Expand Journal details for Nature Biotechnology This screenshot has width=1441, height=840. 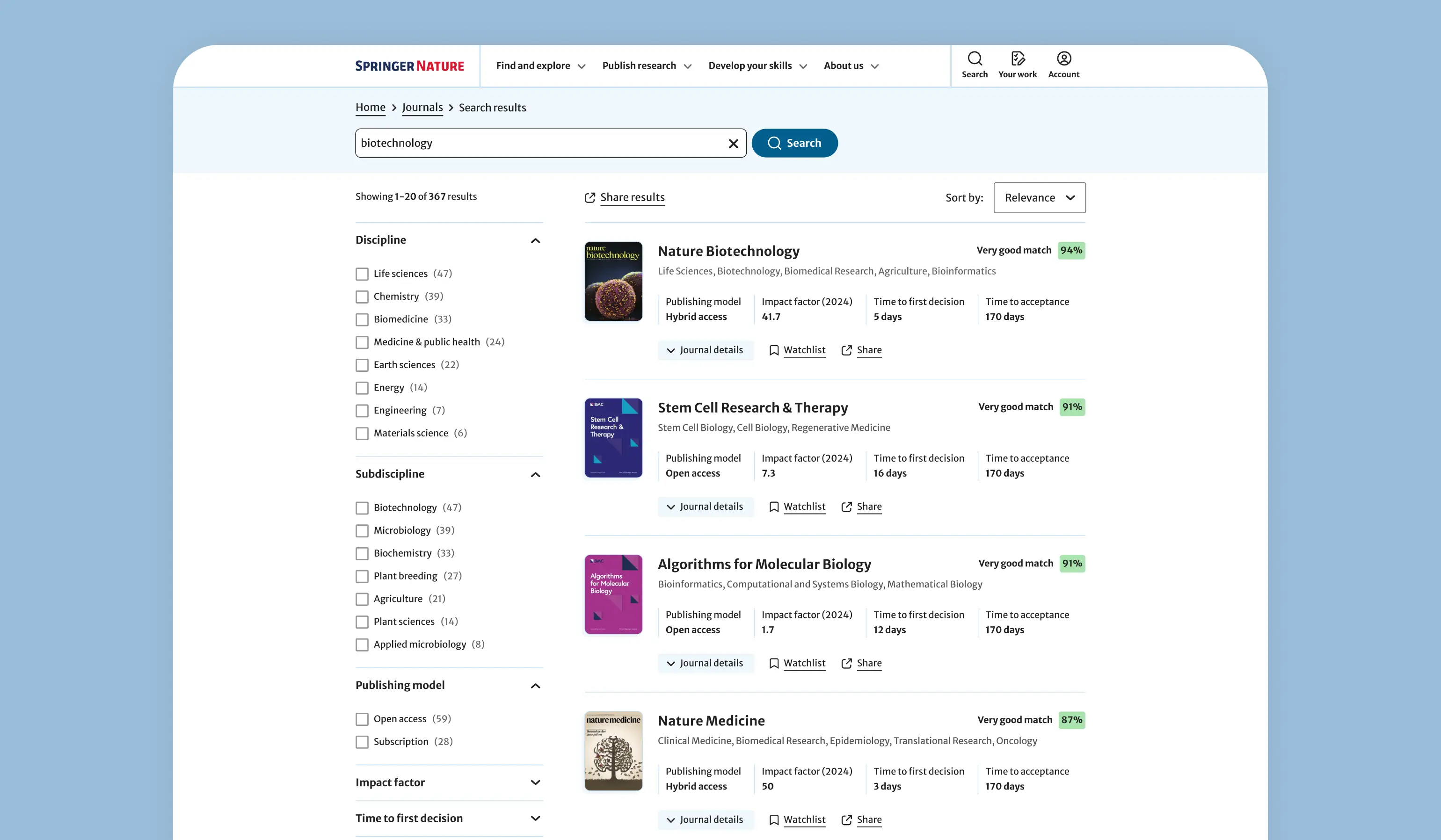click(x=706, y=350)
